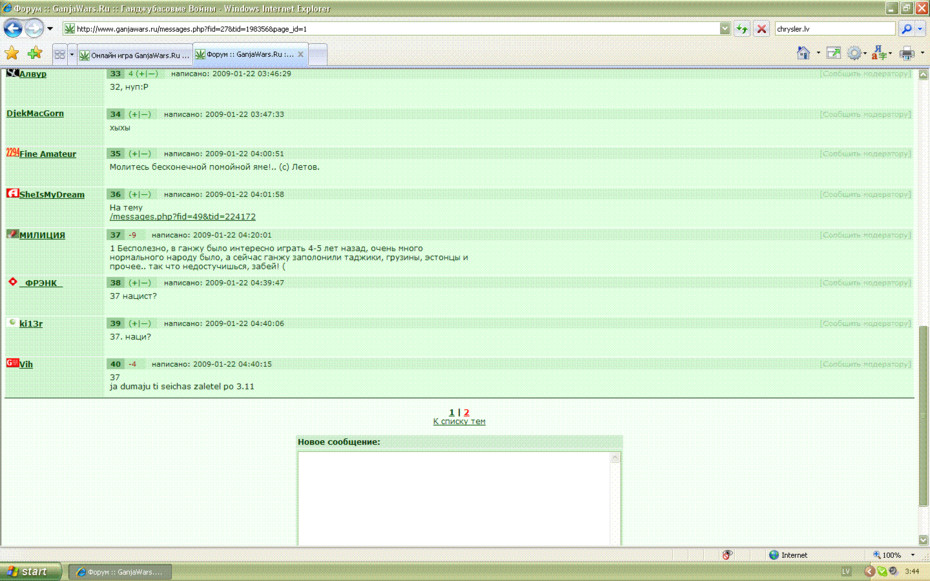Open the search provider dropdown arrow
This screenshot has height=581, width=930.
[921, 28]
